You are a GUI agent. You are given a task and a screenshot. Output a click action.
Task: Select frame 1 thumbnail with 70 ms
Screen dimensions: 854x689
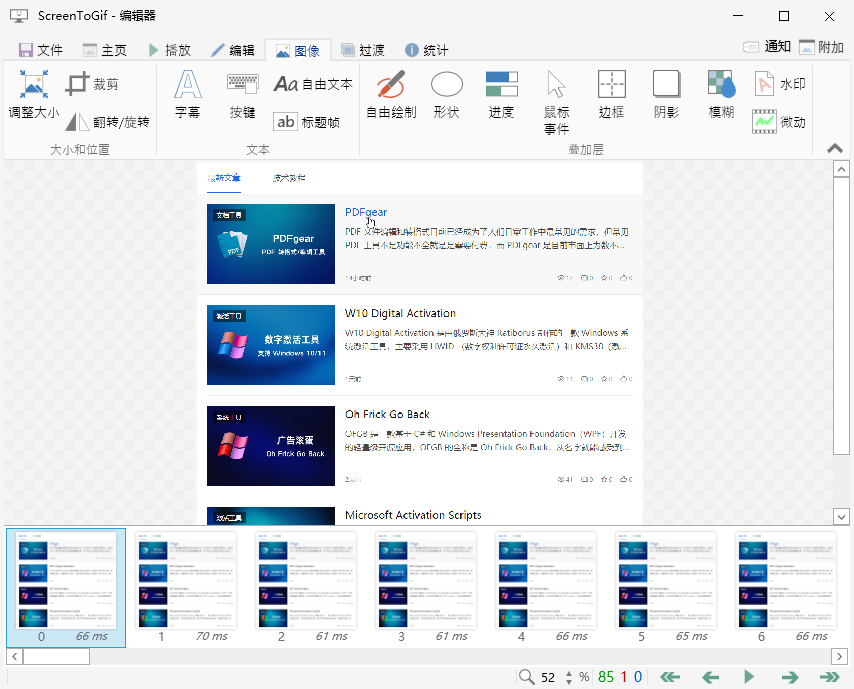pyautogui.click(x=186, y=588)
